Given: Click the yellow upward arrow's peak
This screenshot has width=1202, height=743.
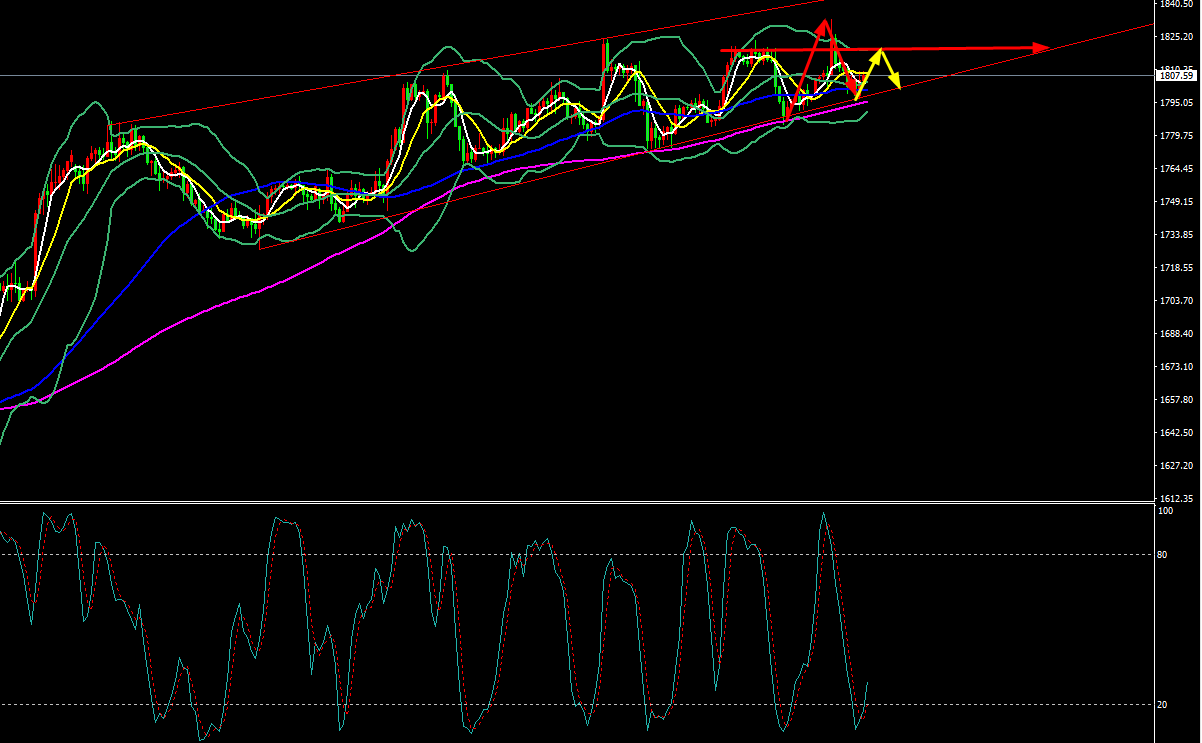Looking at the screenshot, I should (879, 49).
